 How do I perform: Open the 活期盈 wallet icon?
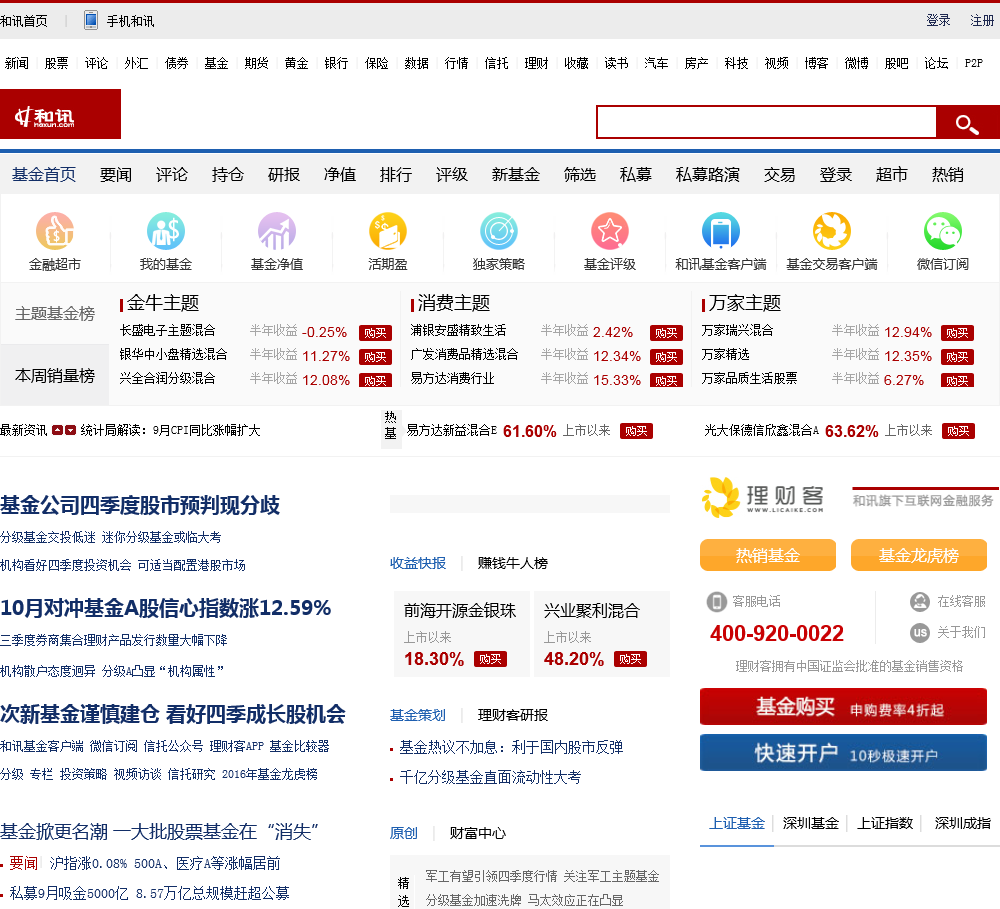click(388, 231)
